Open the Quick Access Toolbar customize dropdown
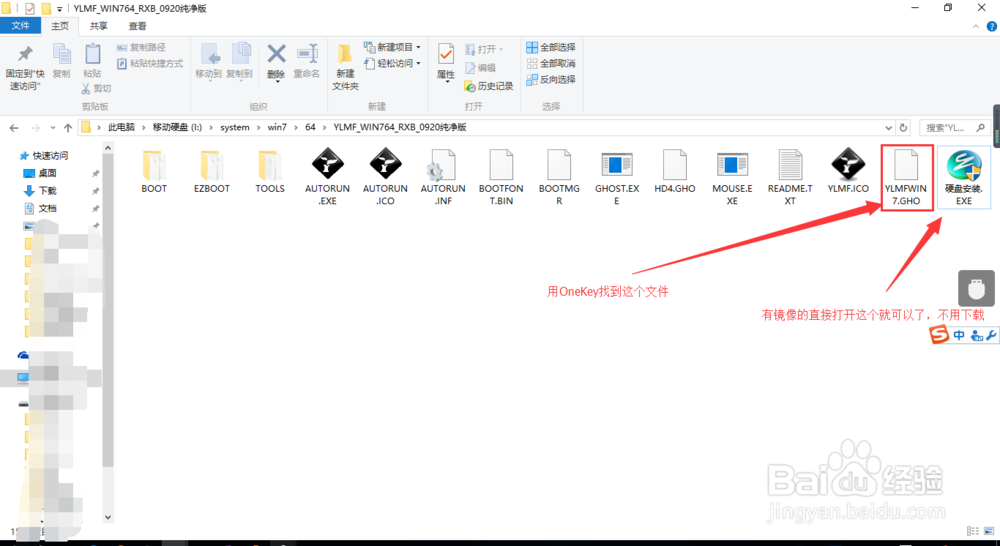Image resolution: width=1000 pixels, height=546 pixels. click(x=60, y=9)
